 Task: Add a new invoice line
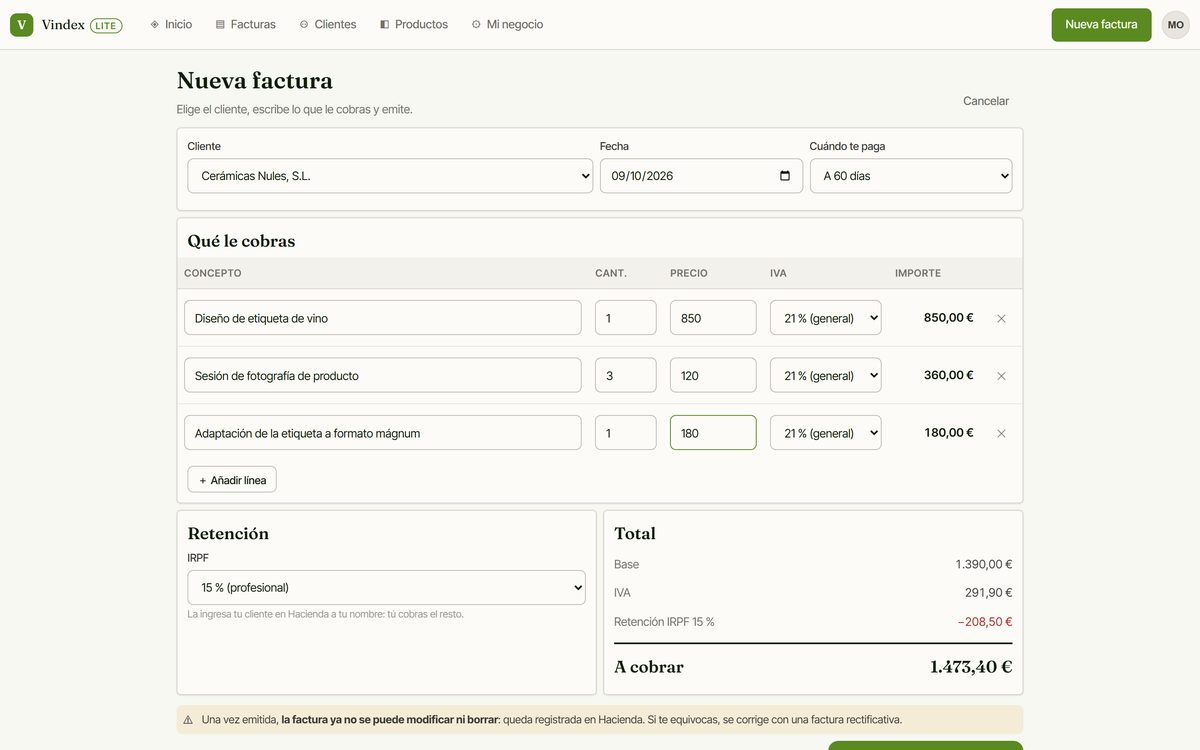tap(232, 480)
